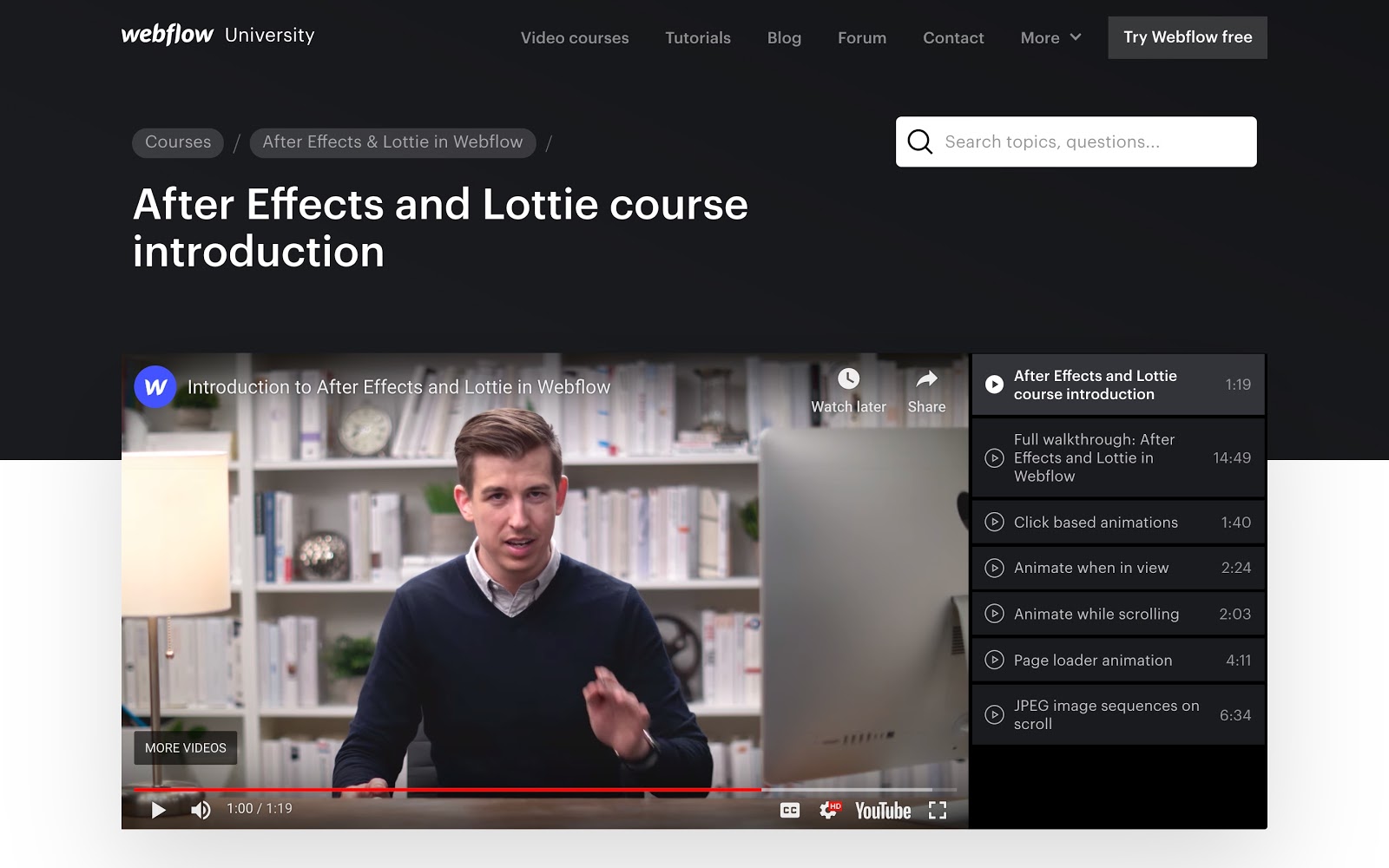Click the play icon beside Click based animations
1389x868 pixels.
tap(994, 523)
